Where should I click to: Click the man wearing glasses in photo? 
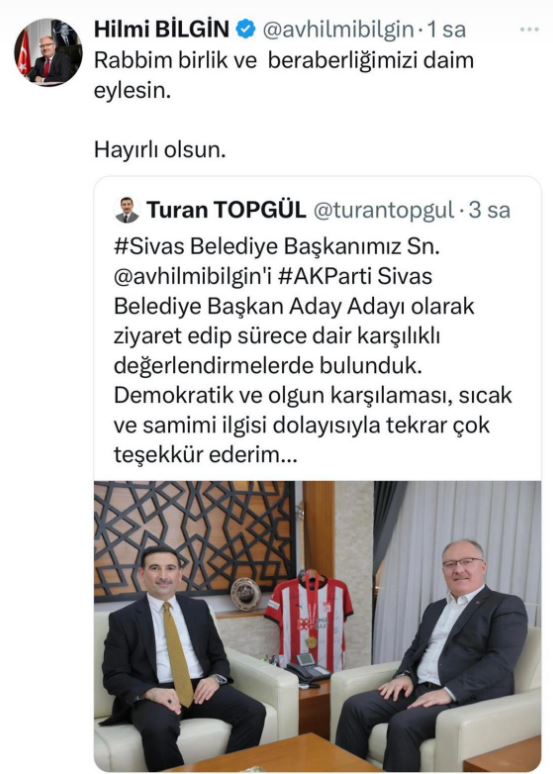tap(434, 652)
